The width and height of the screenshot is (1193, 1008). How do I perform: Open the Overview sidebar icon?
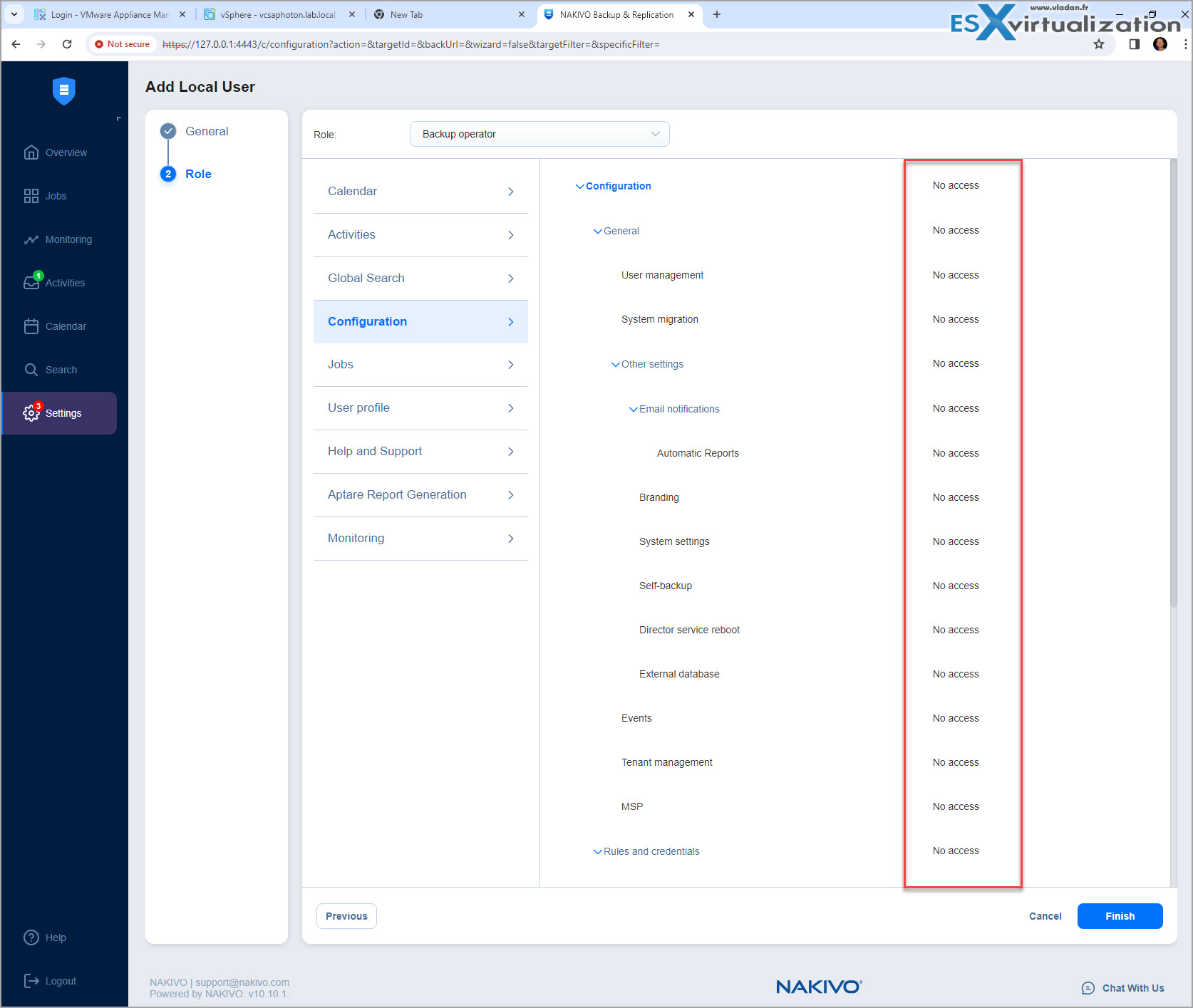[x=31, y=152]
